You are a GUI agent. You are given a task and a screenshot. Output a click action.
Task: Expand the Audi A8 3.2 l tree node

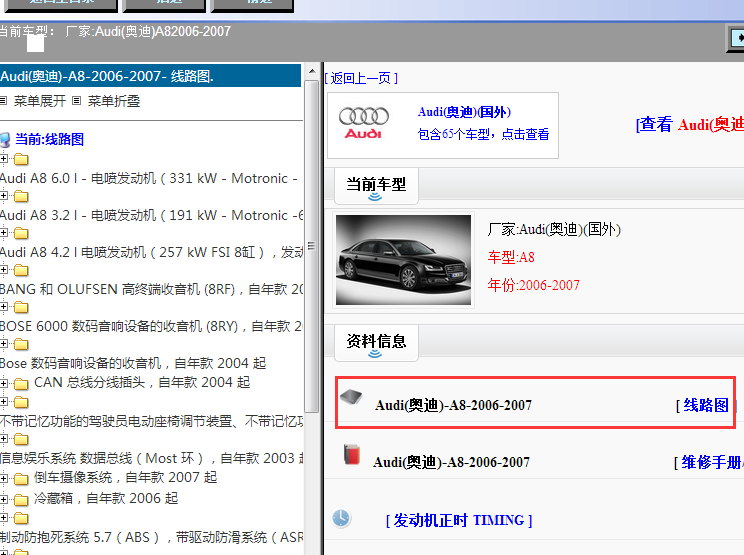(4, 196)
